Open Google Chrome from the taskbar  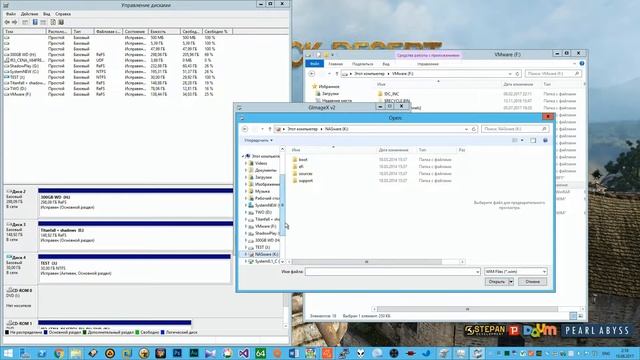(x=59, y=353)
